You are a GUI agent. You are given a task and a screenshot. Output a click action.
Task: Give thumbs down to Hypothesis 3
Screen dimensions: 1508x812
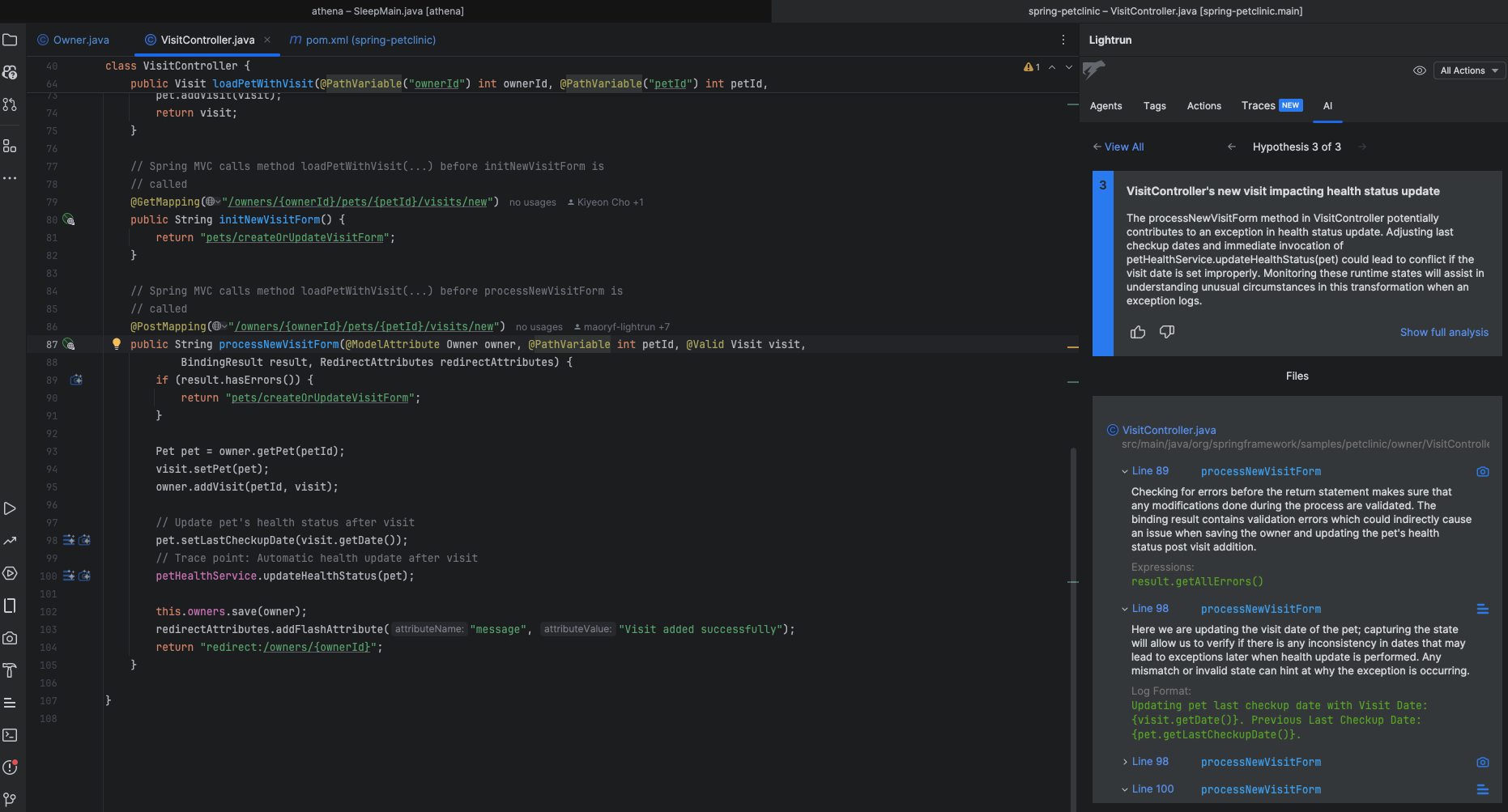coord(1167,332)
